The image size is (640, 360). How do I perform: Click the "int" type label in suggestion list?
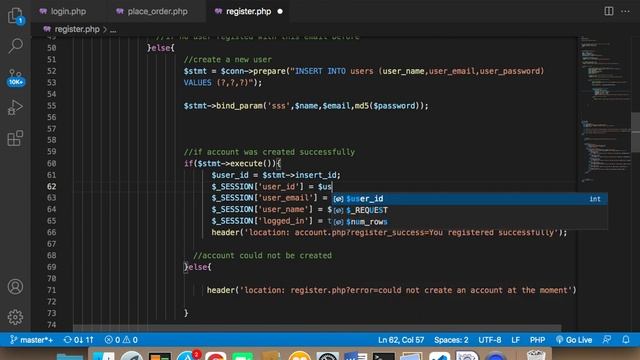595,199
